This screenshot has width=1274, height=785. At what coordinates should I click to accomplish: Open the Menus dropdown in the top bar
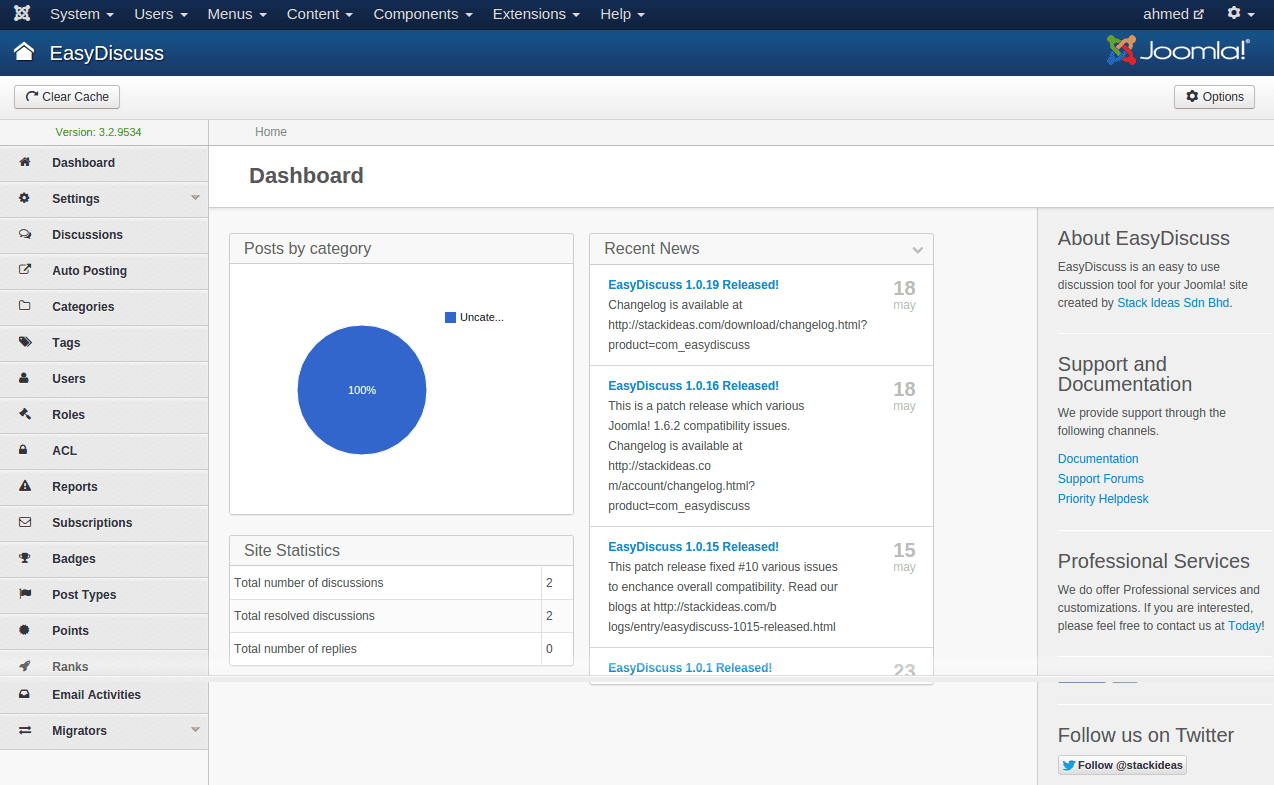tap(237, 14)
